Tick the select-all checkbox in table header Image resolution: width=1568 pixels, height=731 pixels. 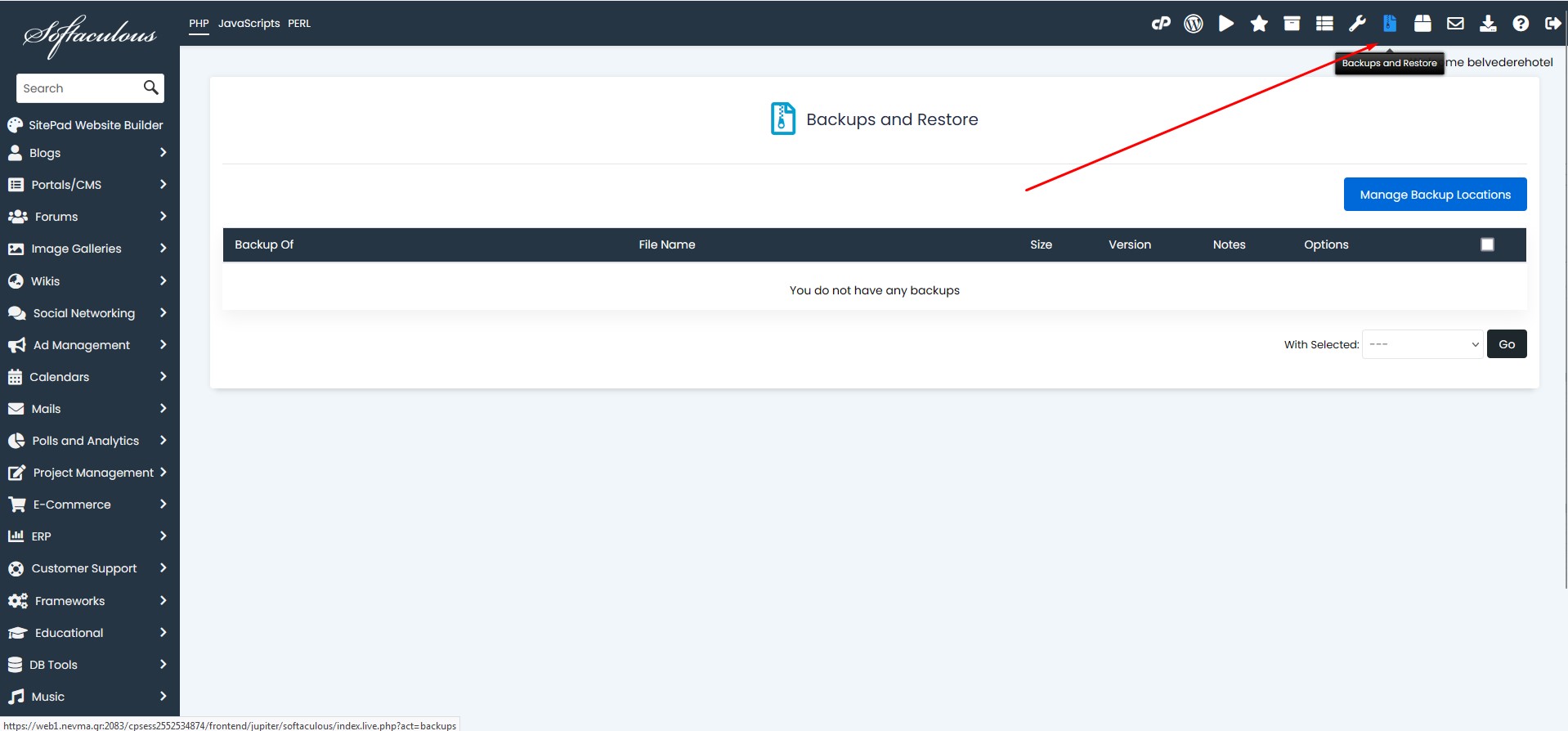click(1487, 244)
